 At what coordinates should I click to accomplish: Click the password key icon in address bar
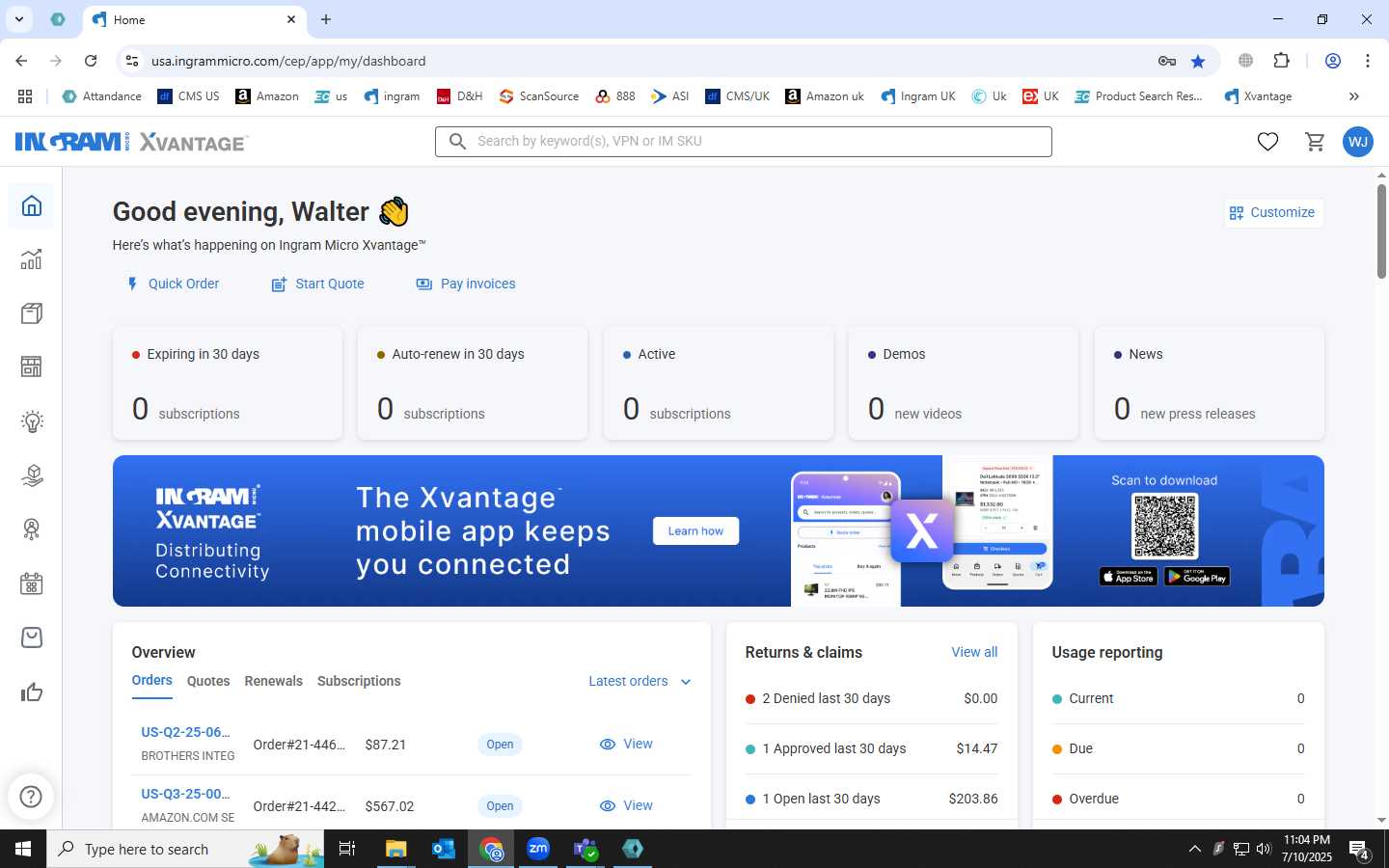click(x=1167, y=61)
